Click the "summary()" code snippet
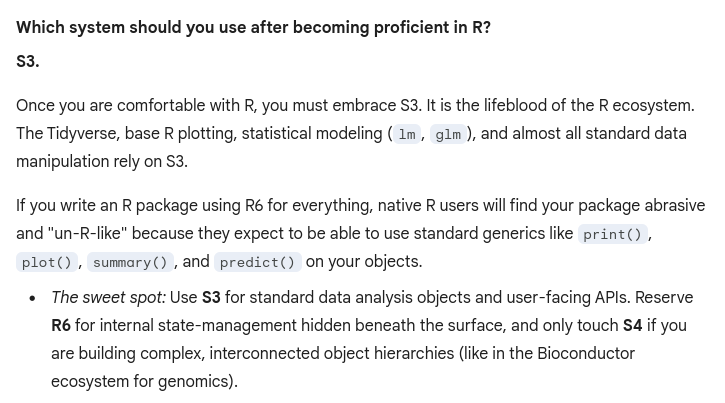Viewport: 725px width, 403px height. pos(130,262)
